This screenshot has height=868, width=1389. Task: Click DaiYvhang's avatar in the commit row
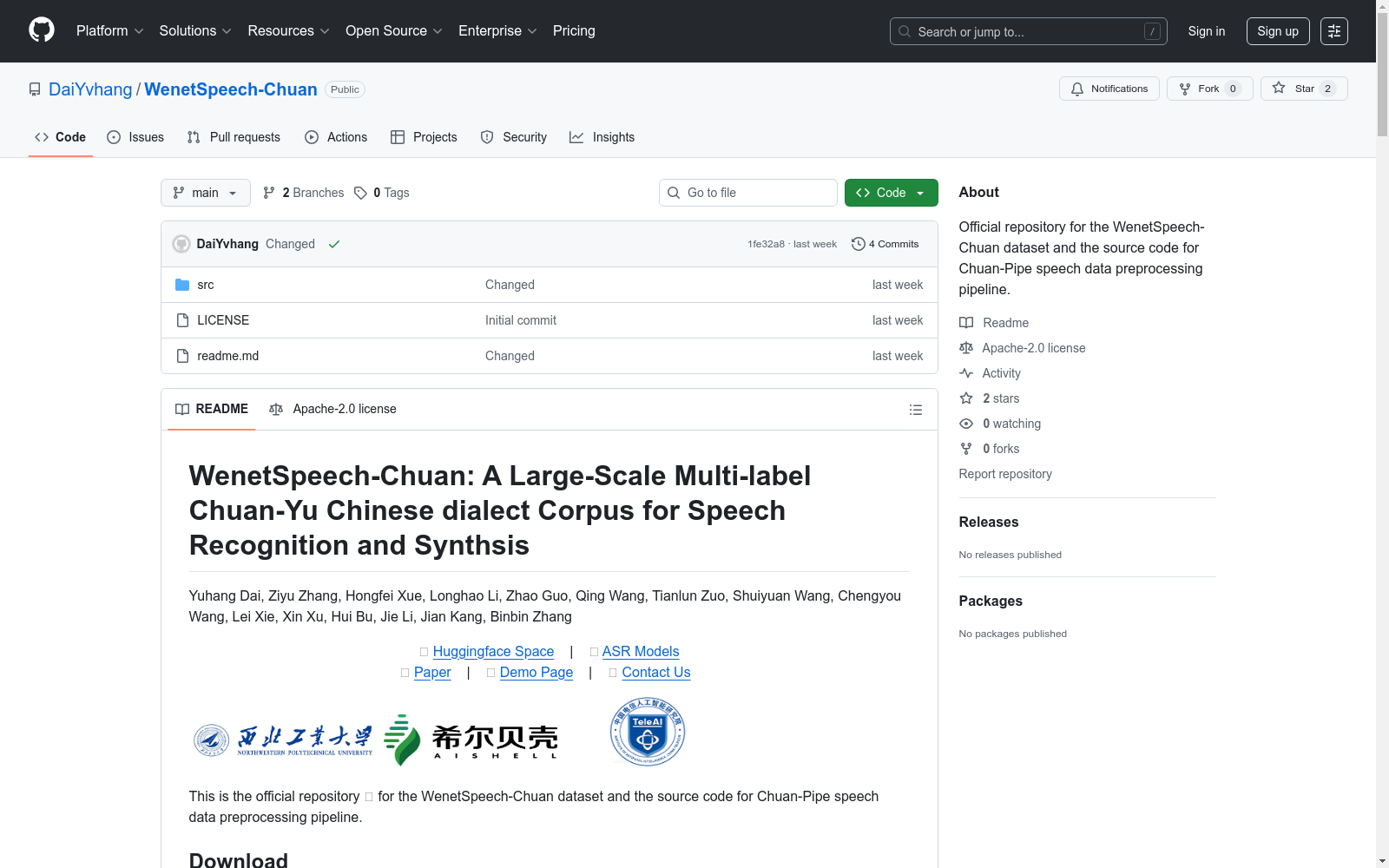(x=181, y=244)
